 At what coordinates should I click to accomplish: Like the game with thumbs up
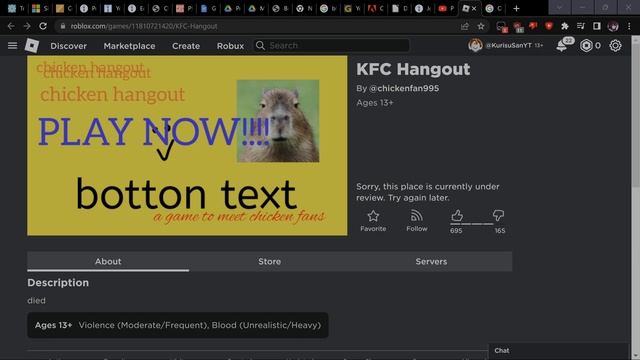457,216
